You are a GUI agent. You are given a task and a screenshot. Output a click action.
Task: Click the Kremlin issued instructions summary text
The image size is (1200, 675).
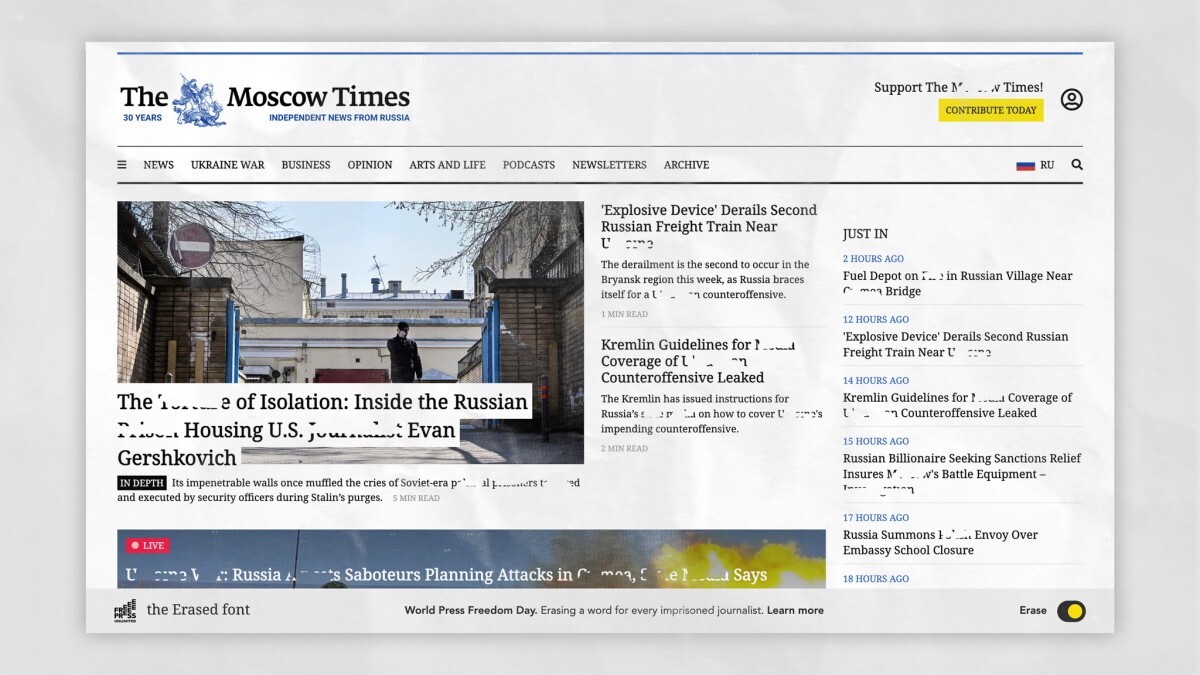click(x=711, y=414)
